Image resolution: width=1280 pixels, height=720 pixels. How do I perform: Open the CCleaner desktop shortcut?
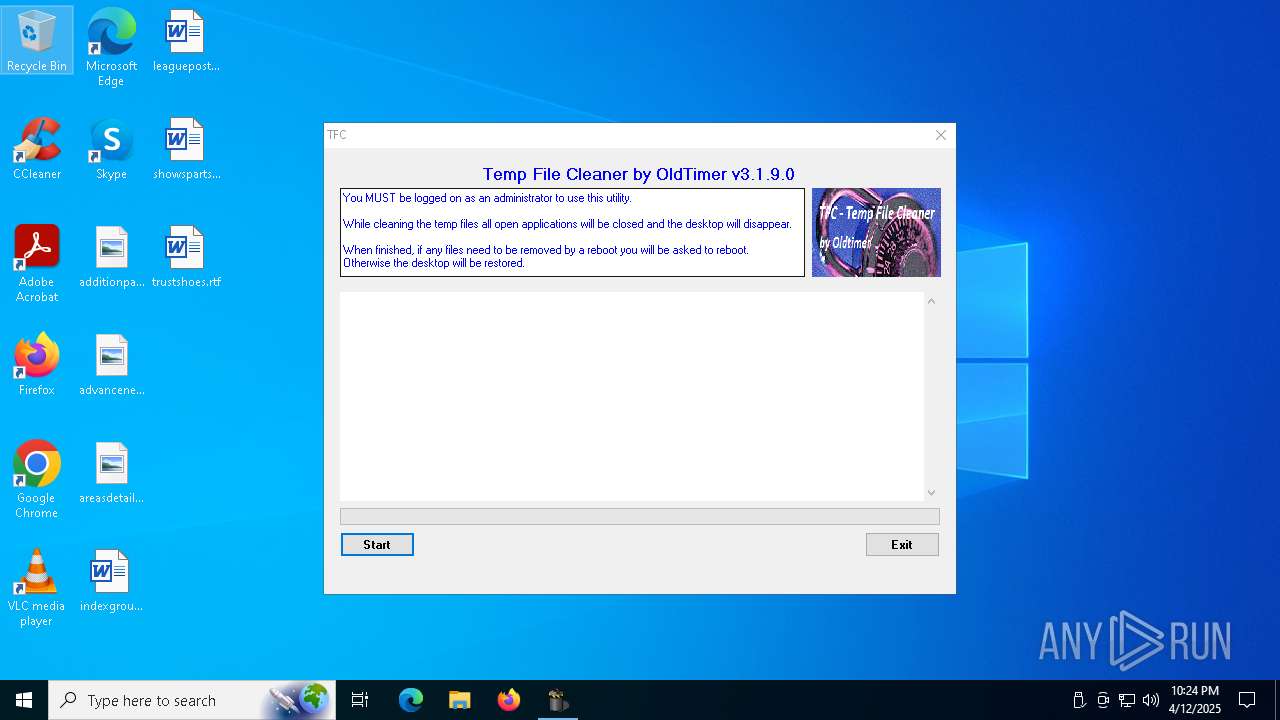(37, 148)
